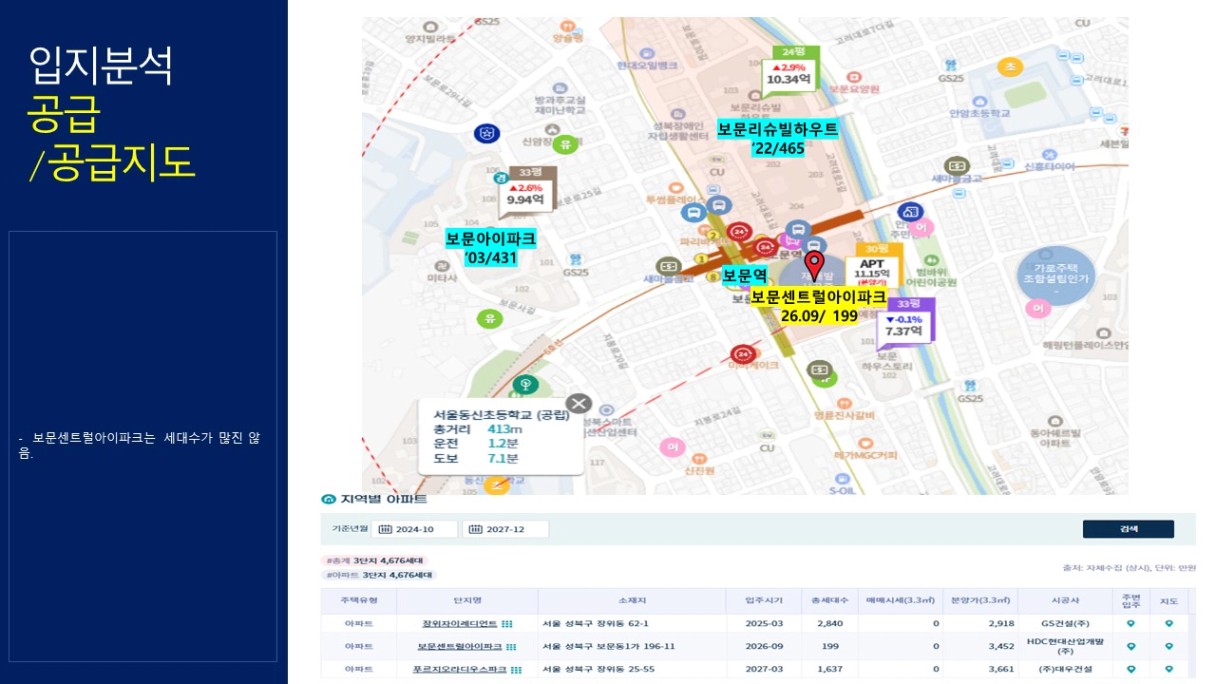Click the 소재지 column header
Screen dimensions: 1216x684
coord(632,601)
